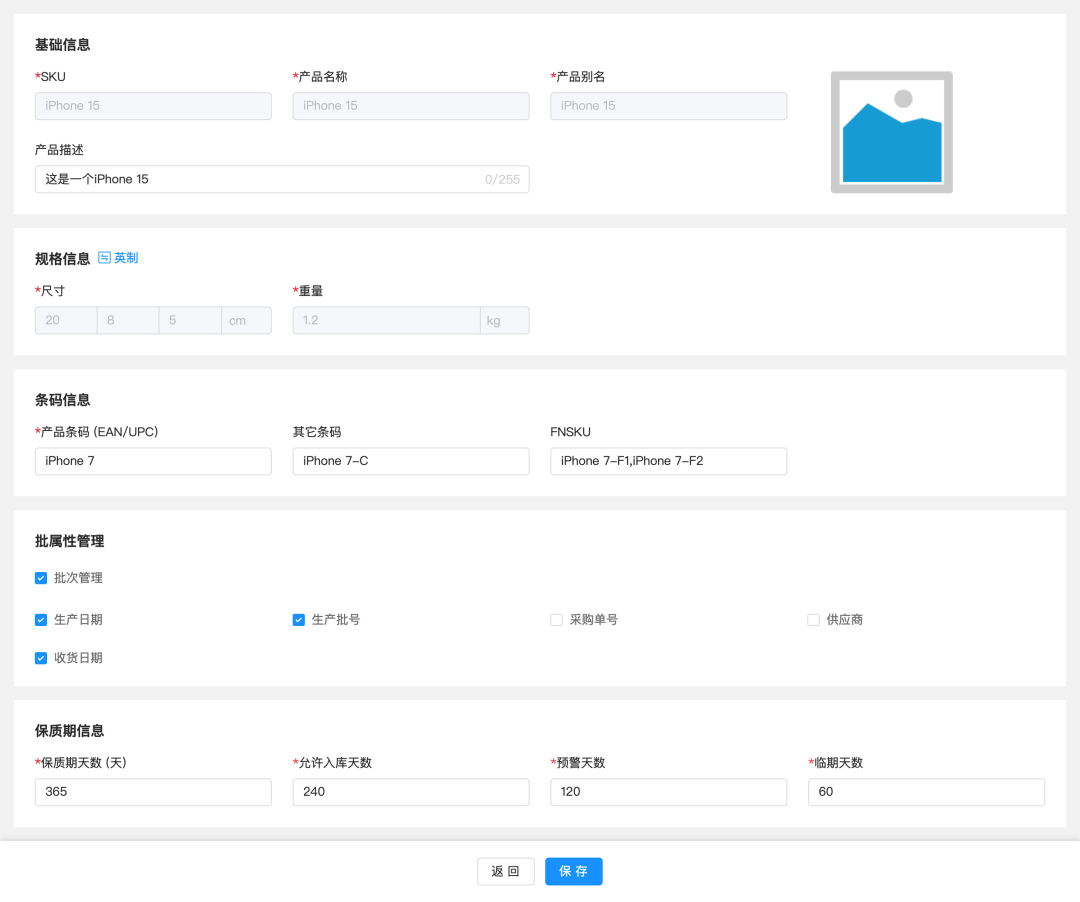
Task: Click the size field showing 20
Action: [x=66, y=320]
